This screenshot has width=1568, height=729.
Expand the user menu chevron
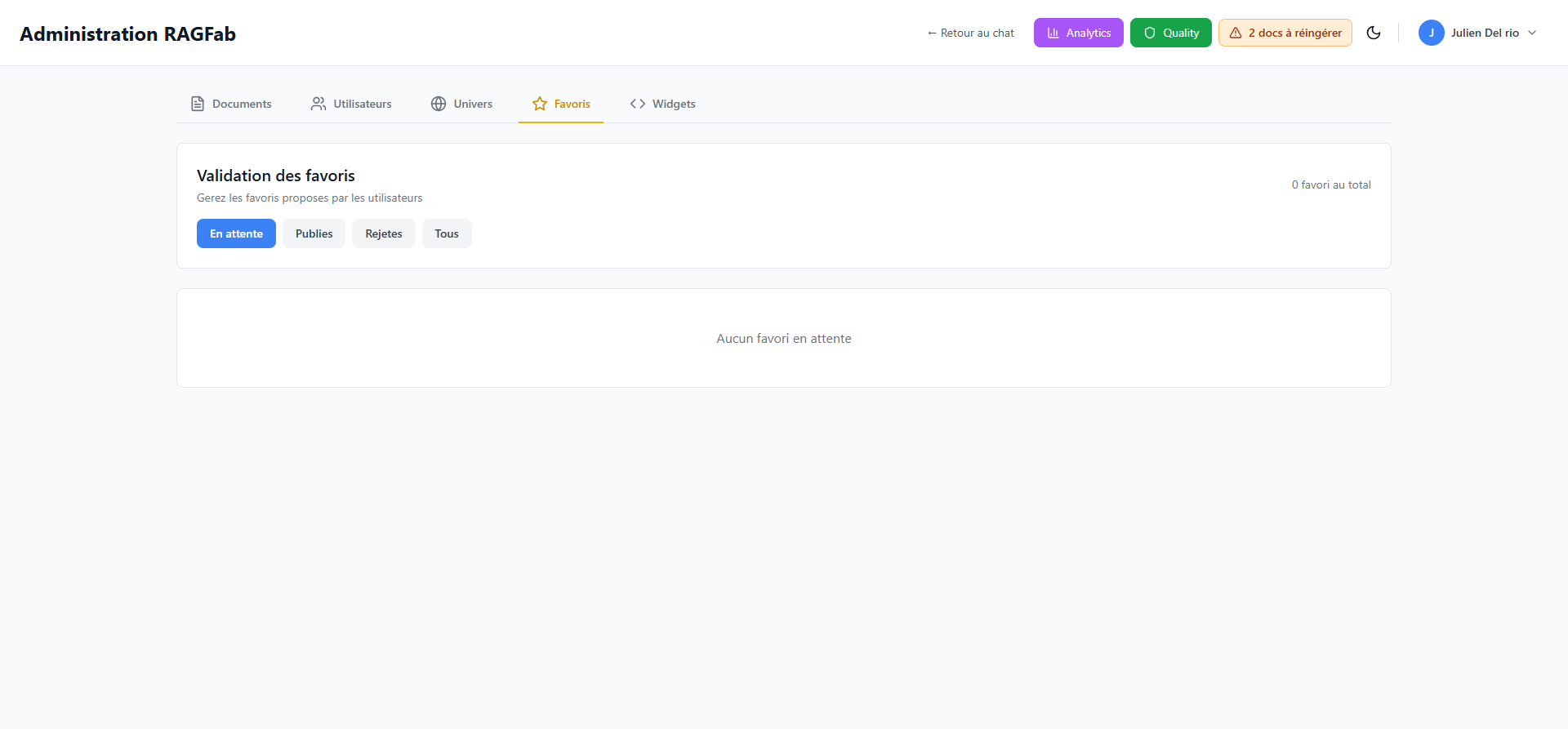click(x=1532, y=33)
